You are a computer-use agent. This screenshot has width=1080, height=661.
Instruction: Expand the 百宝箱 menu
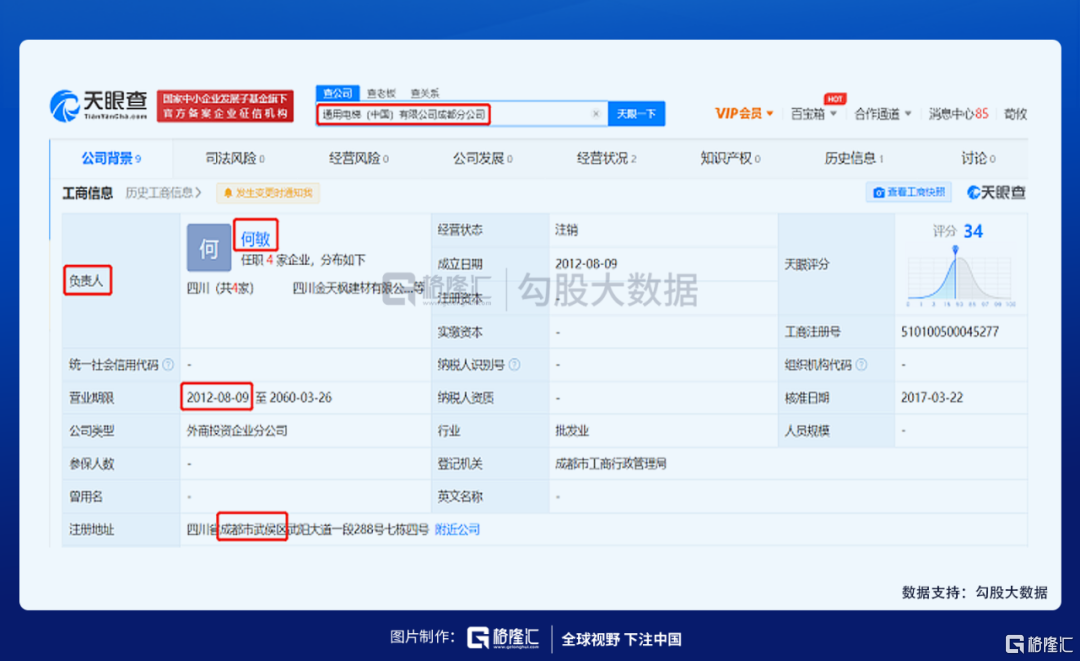click(813, 114)
